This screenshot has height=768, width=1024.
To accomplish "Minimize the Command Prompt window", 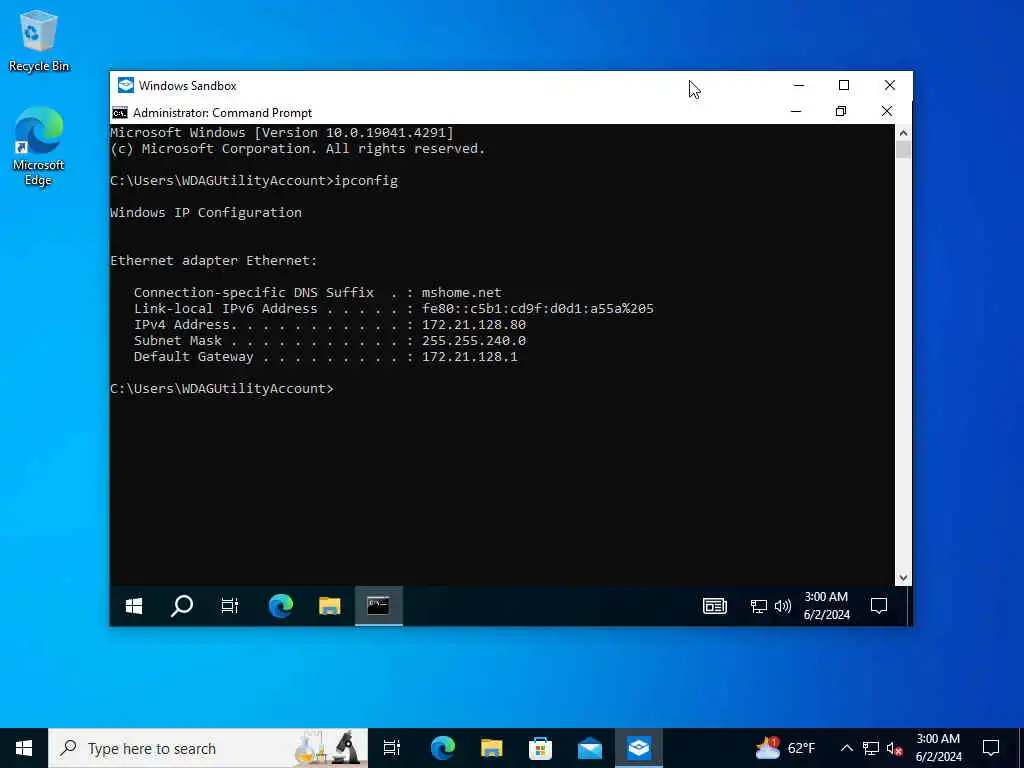I will (x=795, y=112).
